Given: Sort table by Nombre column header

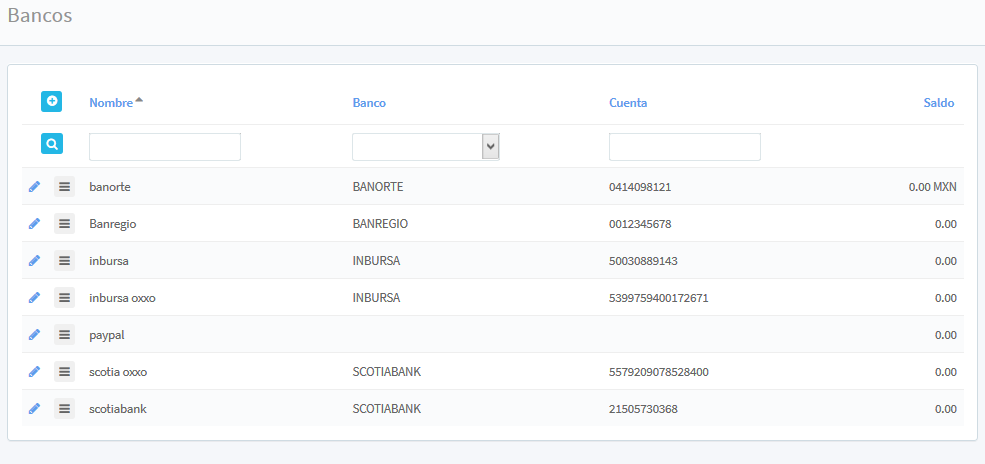Looking at the screenshot, I should pyautogui.click(x=110, y=103).
